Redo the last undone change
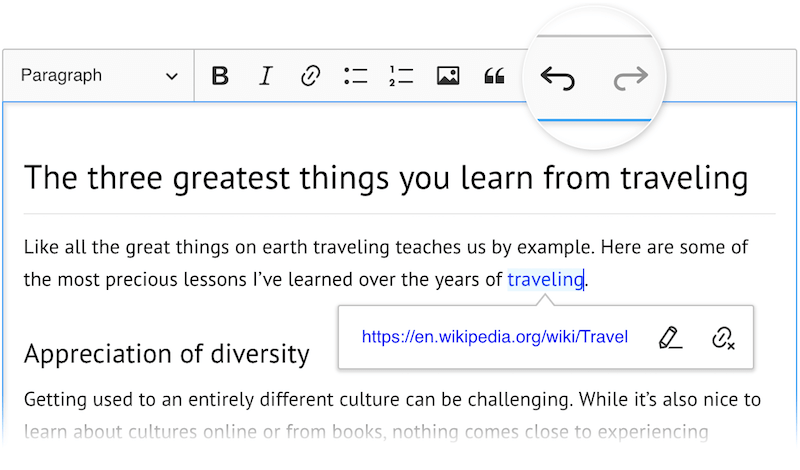 tap(631, 78)
